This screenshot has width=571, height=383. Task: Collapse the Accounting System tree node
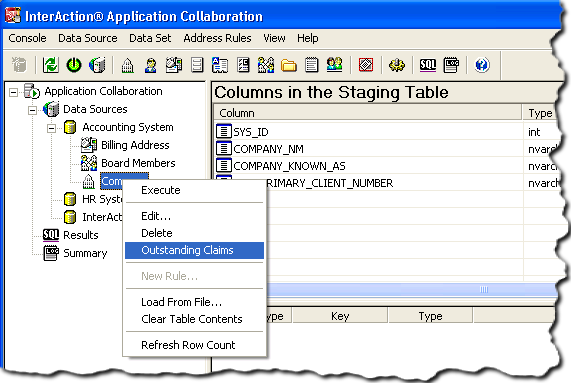(x=51, y=128)
